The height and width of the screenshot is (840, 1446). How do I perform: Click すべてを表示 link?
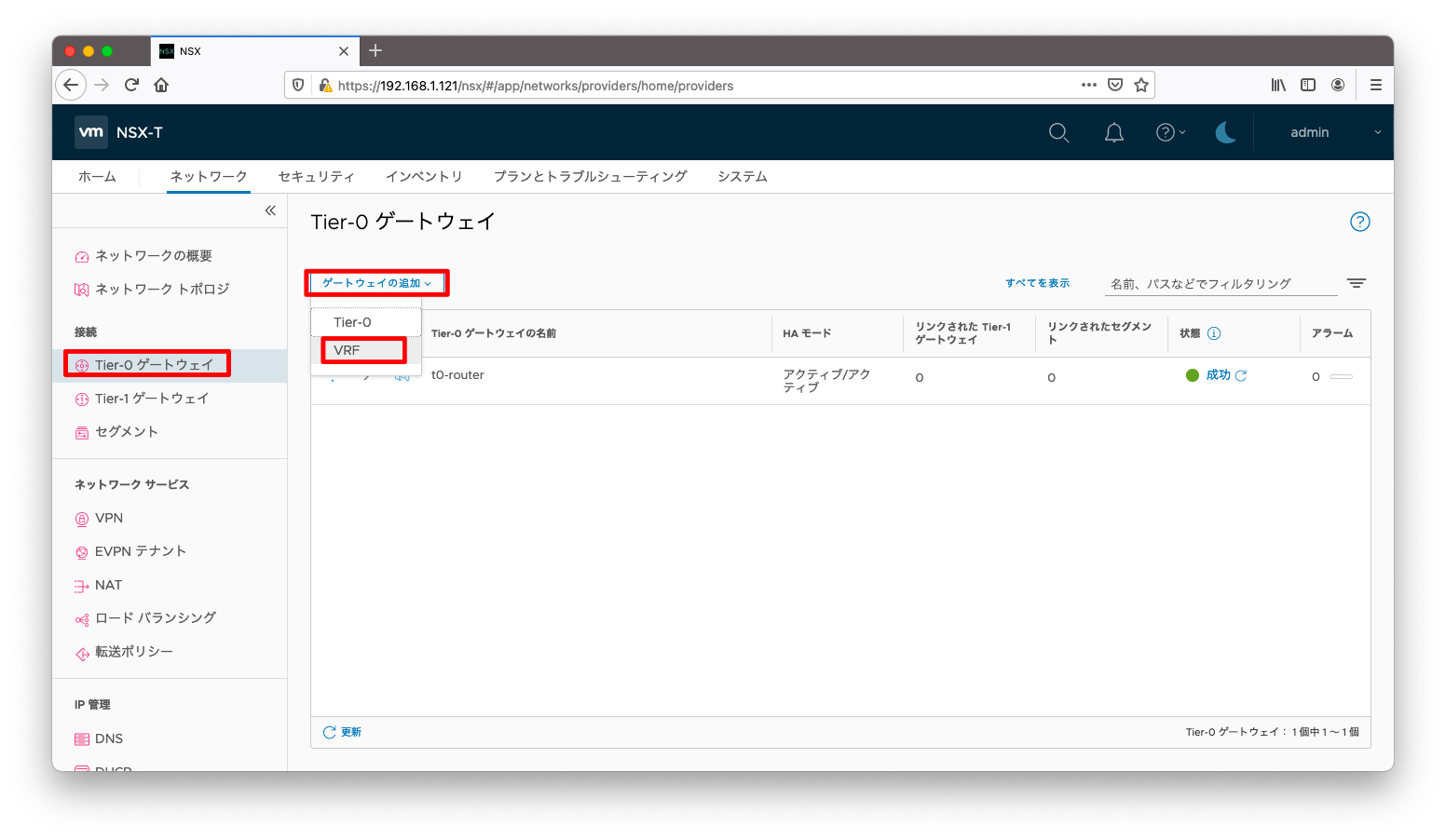(x=1037, y=283)
